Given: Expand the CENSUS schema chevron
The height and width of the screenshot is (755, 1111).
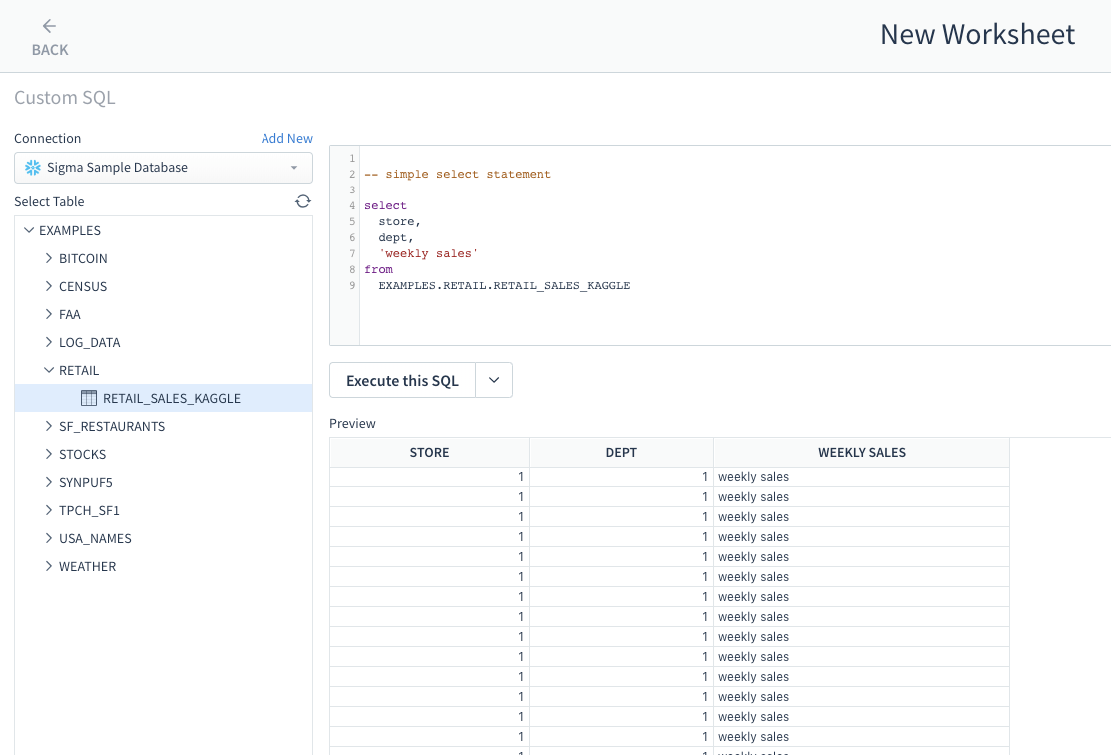Looking at the screenshot, I should [x=48, y=286].
